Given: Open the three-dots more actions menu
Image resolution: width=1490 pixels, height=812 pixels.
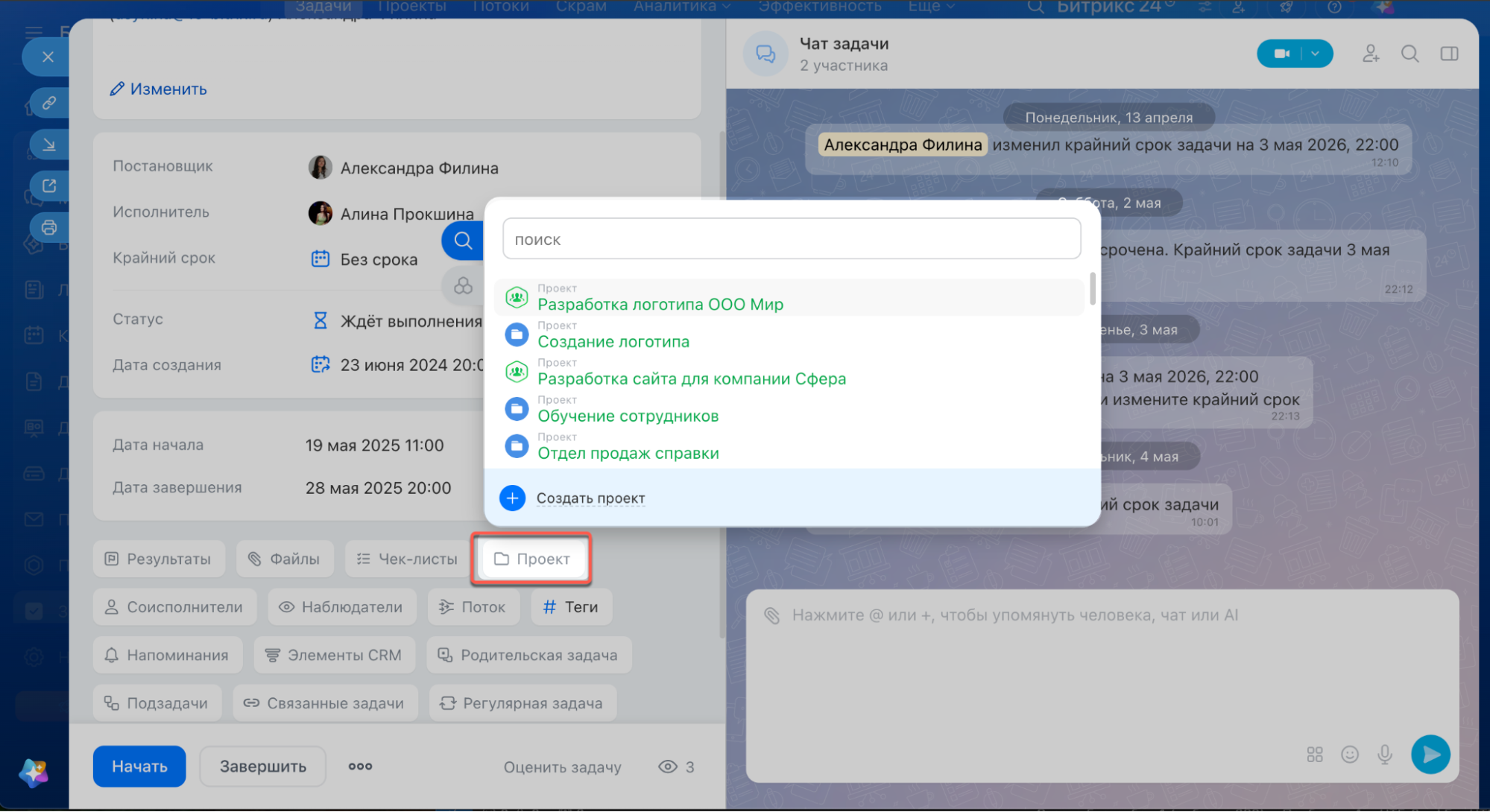Looking at the screenshot, I should [360, 767].
